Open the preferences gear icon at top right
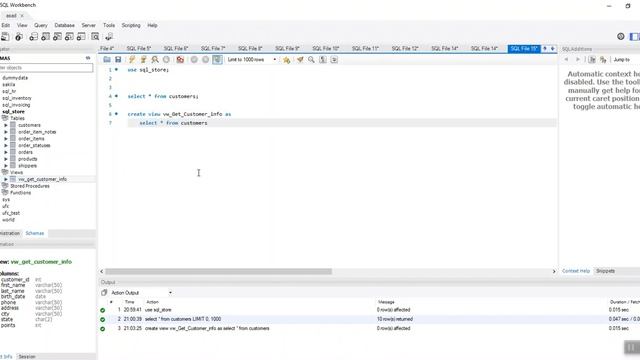Image resolution: width=640 pixels, height=360 pixels. point(621,37)
